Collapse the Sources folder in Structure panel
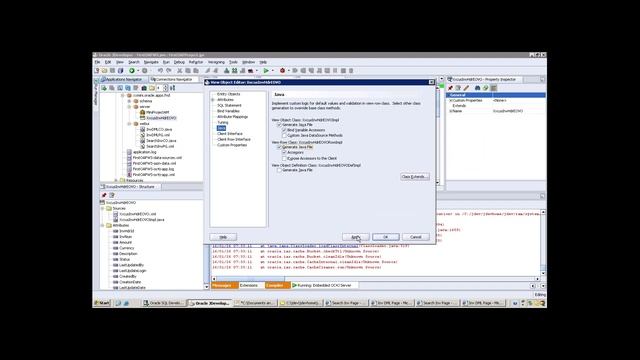 [102, 208]
